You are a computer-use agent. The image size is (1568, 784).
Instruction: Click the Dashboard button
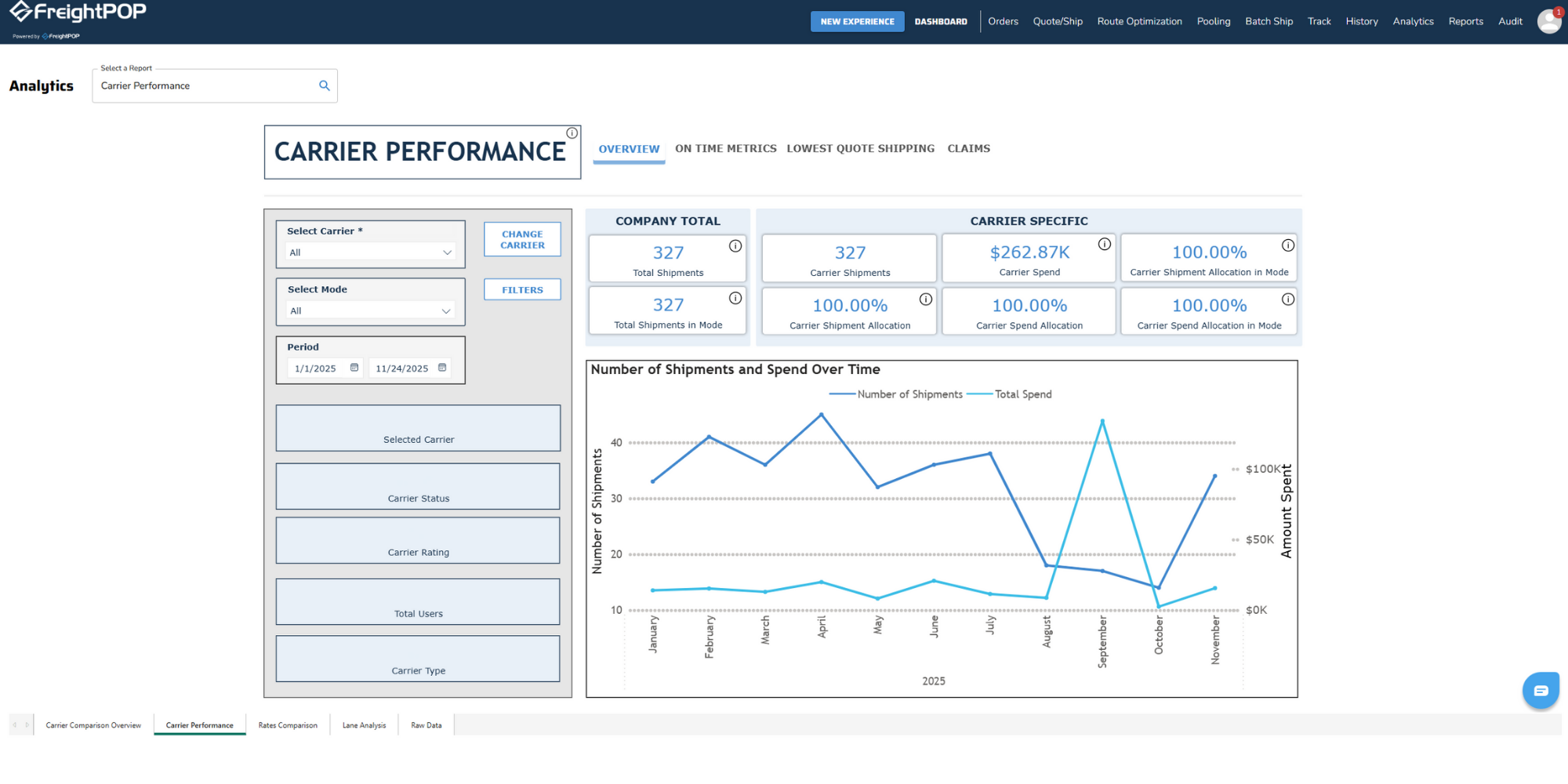click(941, 21)
